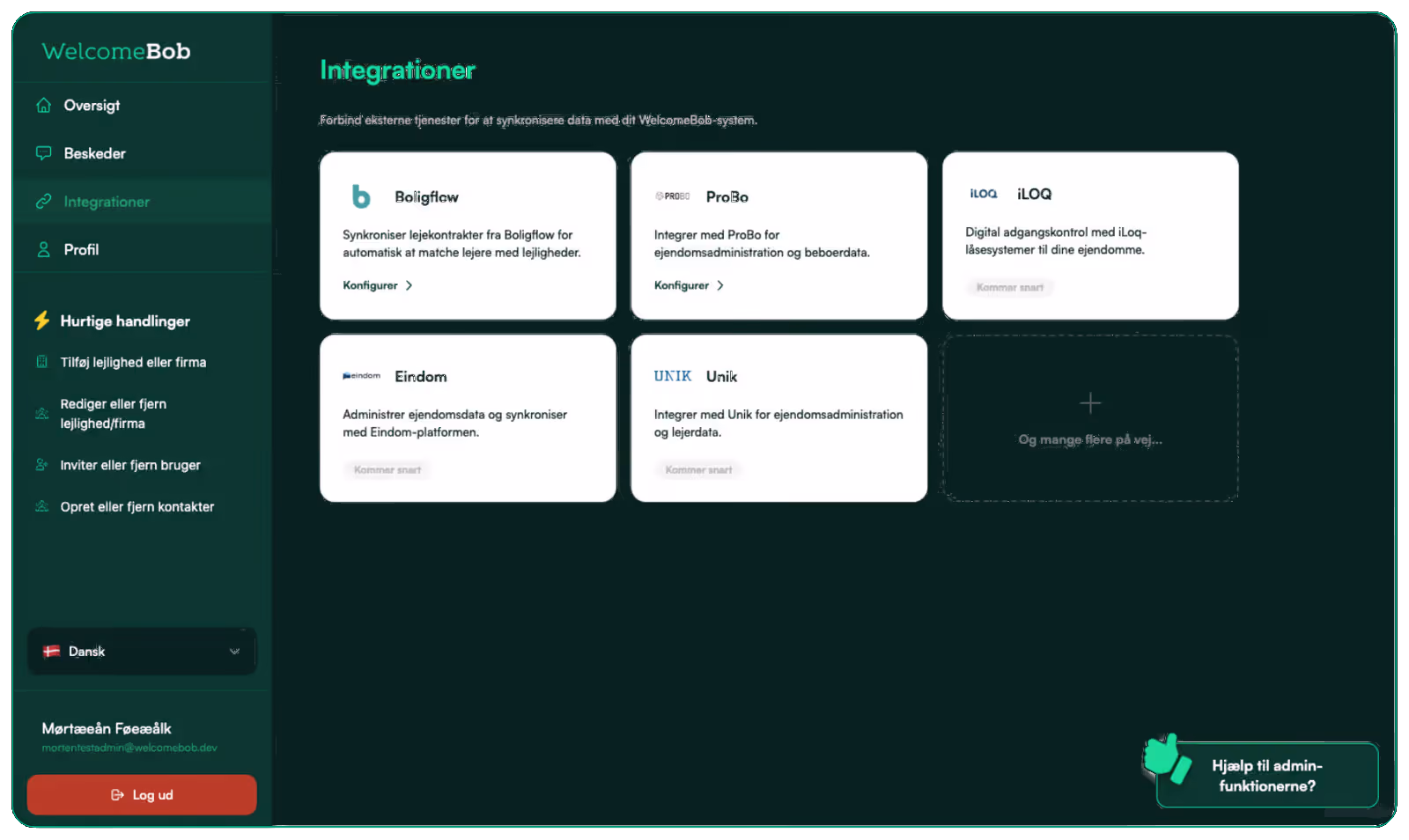The width and height of the screenshot is (1409, 840).
Task: Click the user name Mørtæeån Føeæålk
Action: (x=107, y=728)
